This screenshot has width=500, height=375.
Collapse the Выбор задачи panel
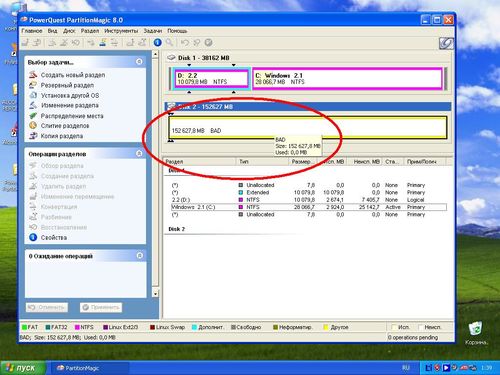point(139,62)
